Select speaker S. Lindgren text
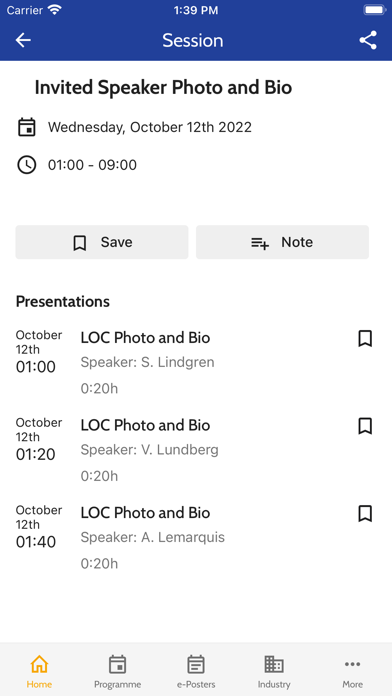This screenshot has width=392, height=696. pyautogui.click(x=147, y=362)
